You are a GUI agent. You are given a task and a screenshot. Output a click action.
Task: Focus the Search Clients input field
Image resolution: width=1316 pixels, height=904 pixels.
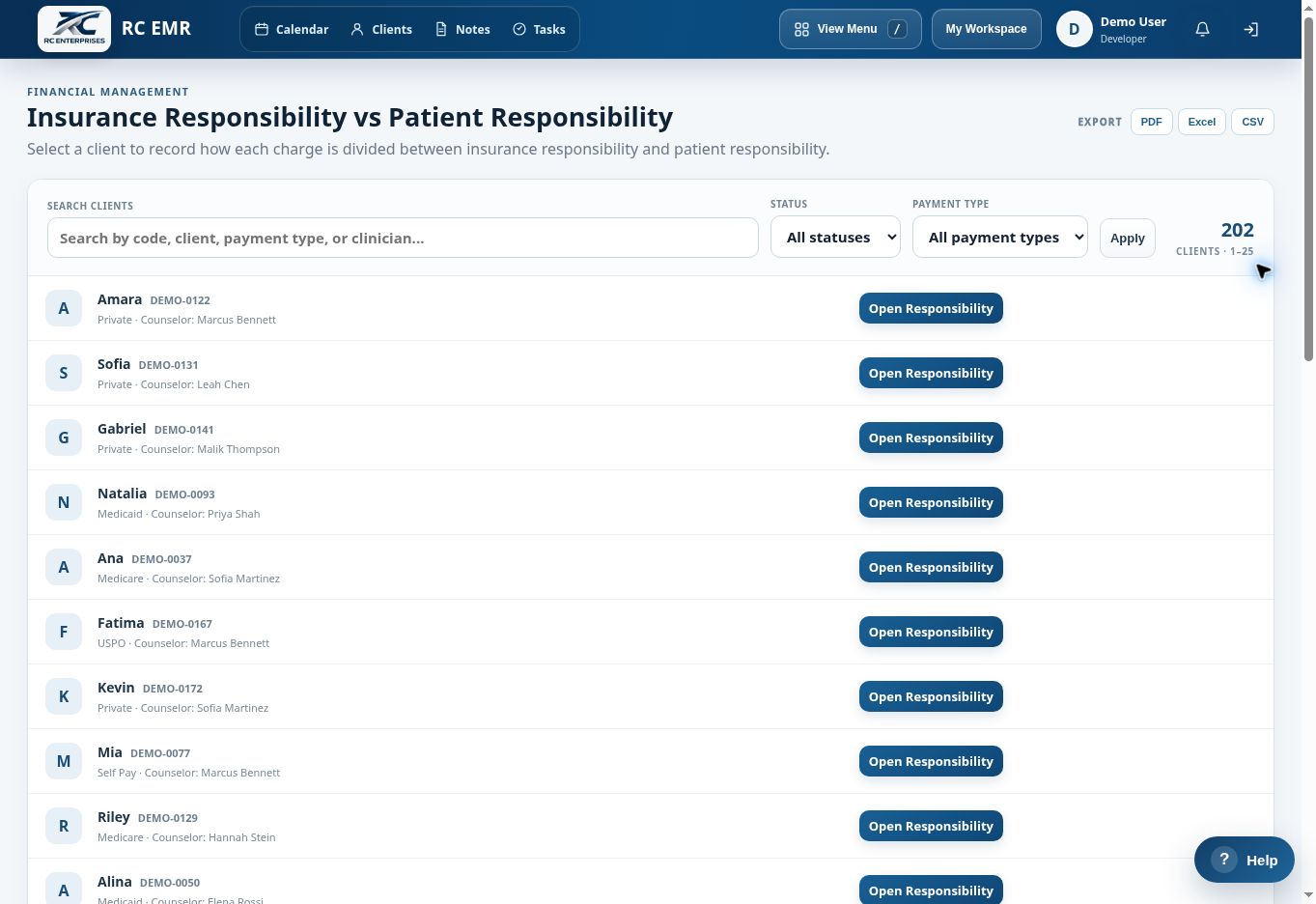pos(403,238)
